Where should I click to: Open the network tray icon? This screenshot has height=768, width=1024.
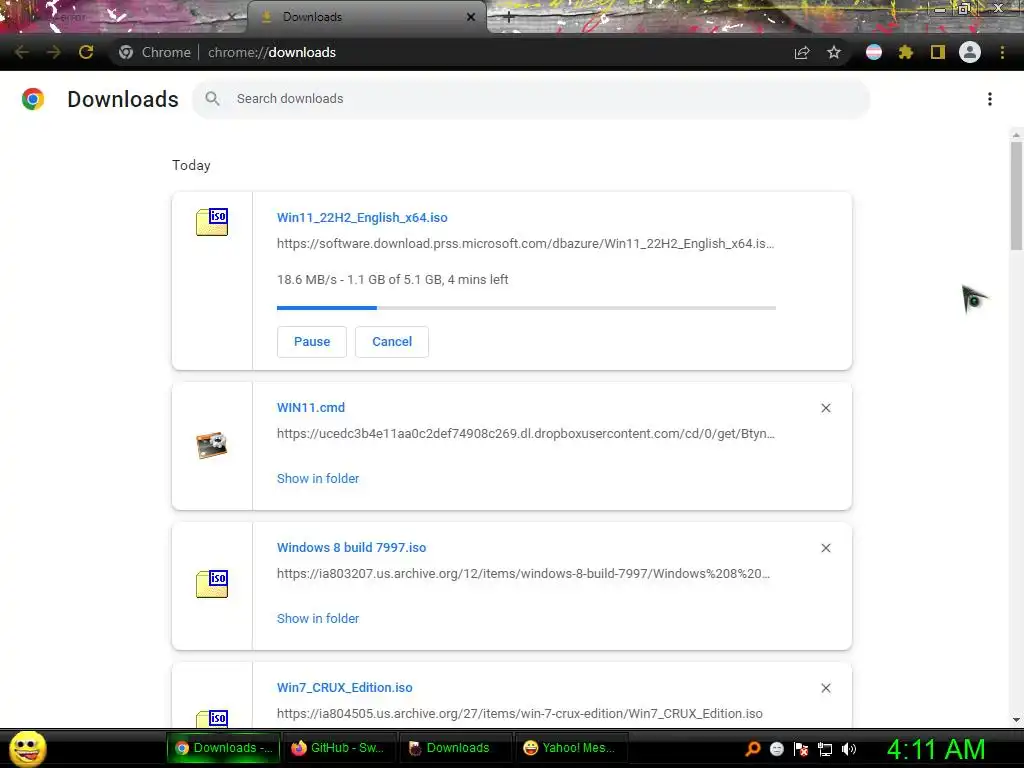(x=825, y=748)
